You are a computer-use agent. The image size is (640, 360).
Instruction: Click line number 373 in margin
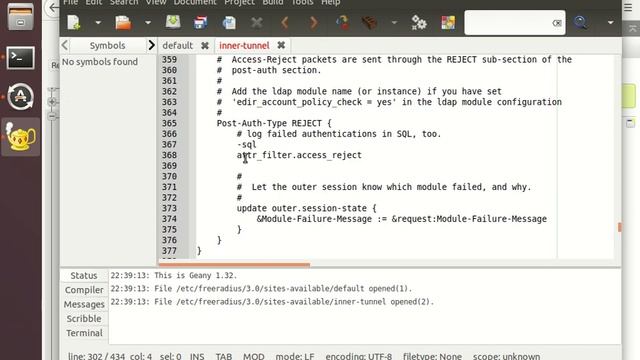pyautogui.click(x=169, y=208)
